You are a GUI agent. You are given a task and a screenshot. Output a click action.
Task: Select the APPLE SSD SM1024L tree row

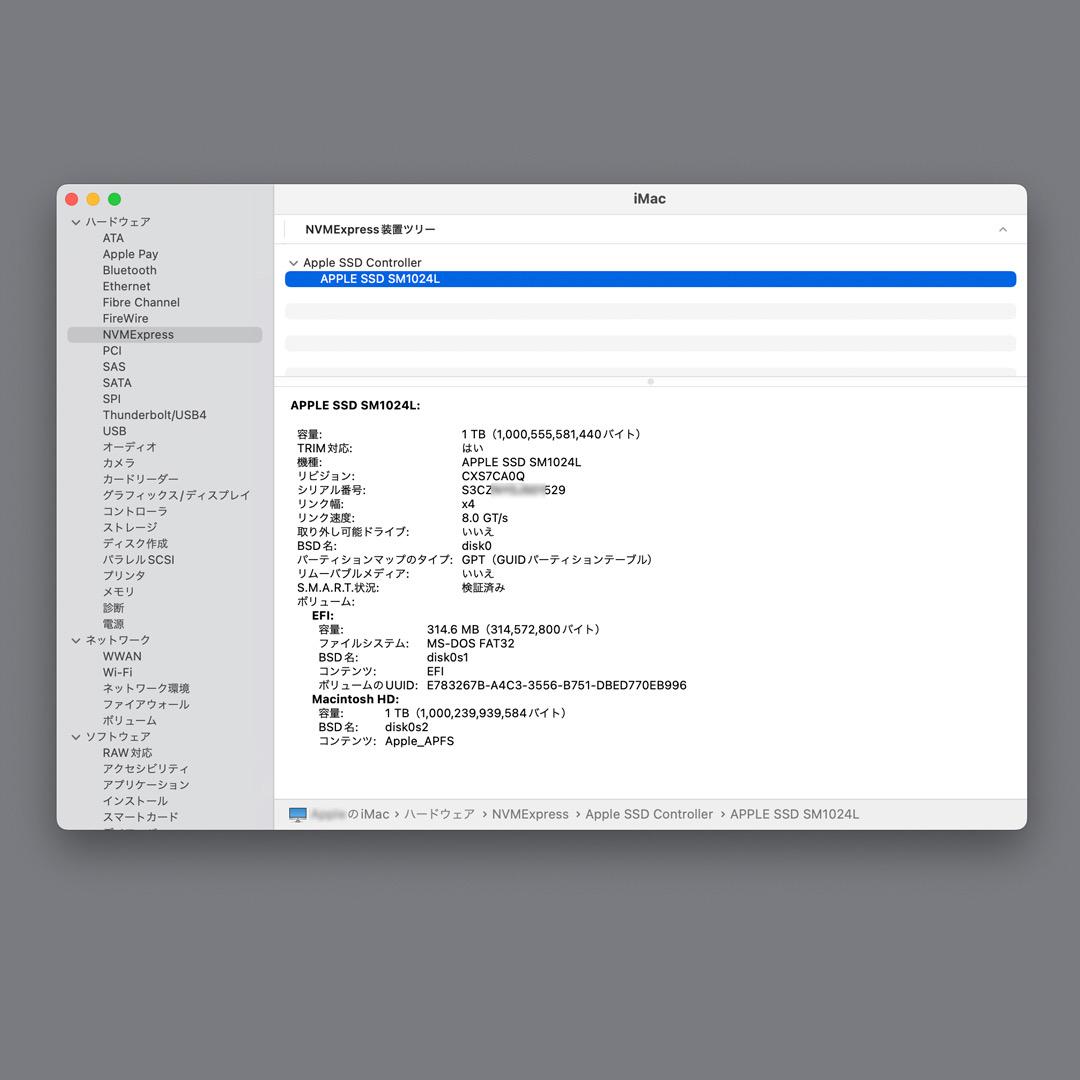coord(650,279)
